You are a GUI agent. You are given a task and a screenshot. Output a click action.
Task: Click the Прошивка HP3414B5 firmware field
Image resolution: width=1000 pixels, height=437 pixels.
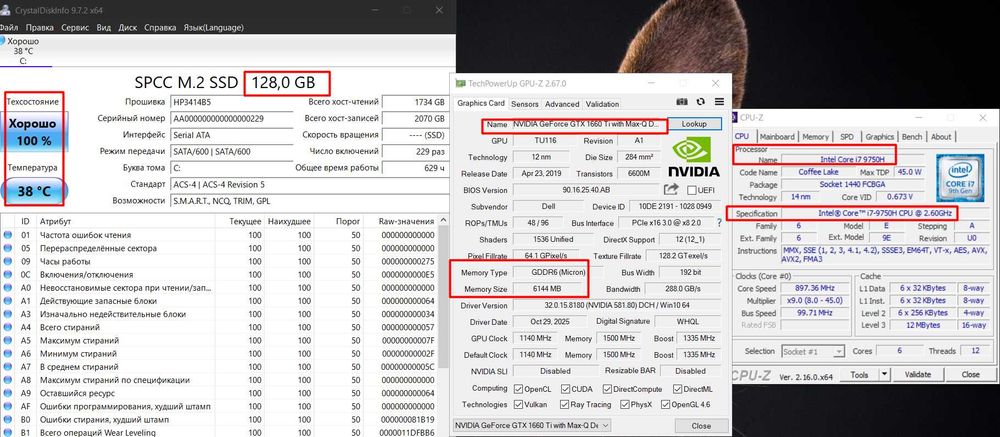click(232, 102)
